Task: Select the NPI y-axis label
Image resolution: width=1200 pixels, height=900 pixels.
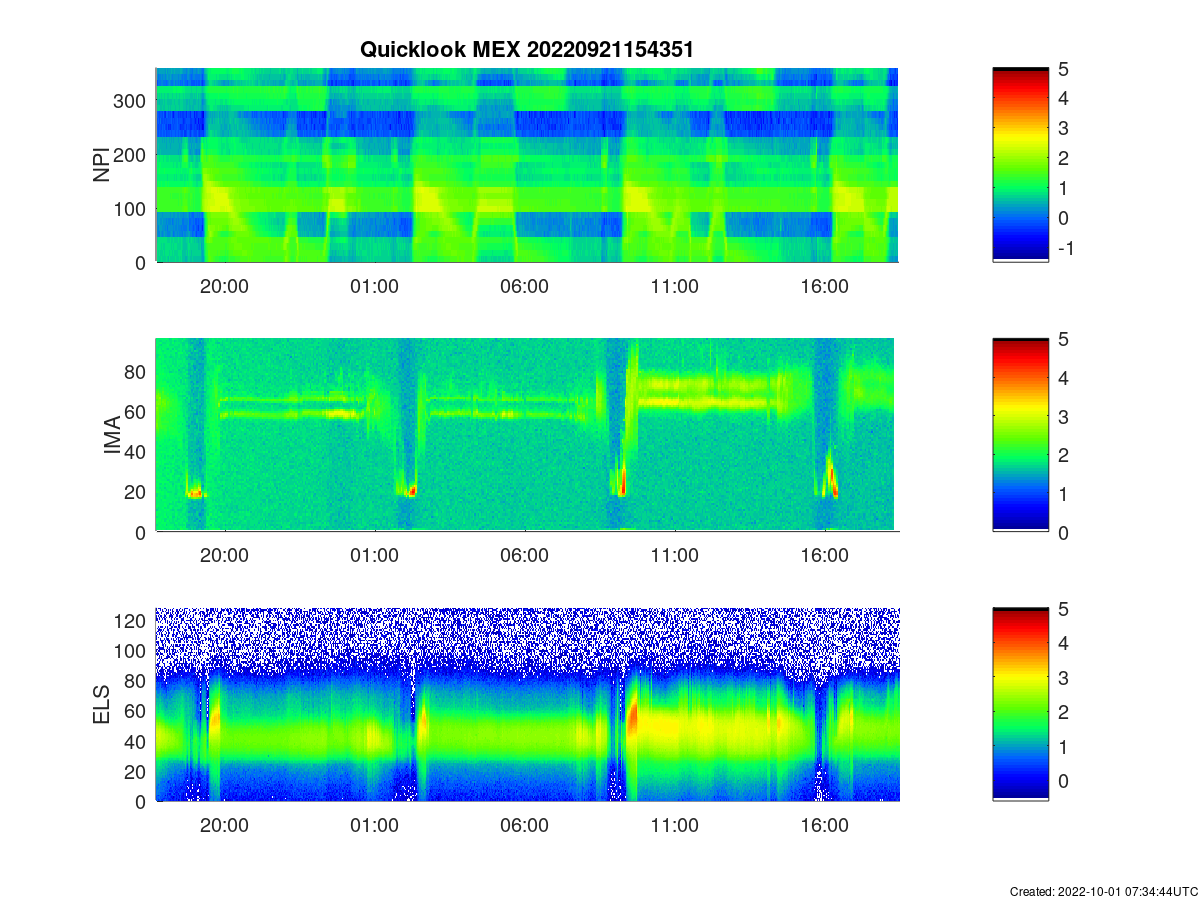Action: pos(102,165)
